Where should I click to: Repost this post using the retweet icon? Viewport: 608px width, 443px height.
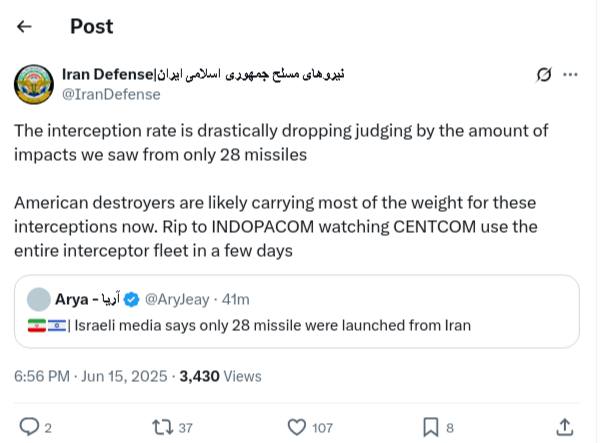point(160,427)
